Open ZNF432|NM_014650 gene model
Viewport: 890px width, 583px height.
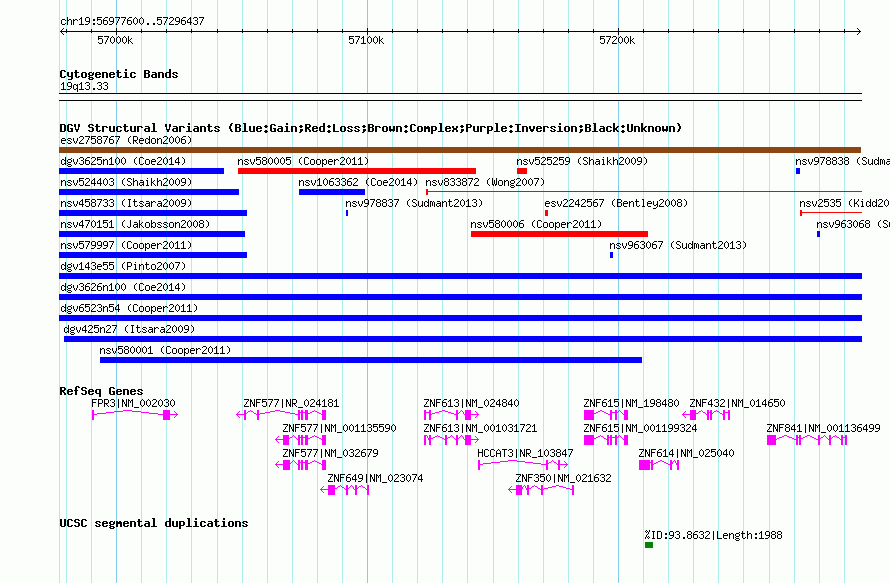pos(706,415)
